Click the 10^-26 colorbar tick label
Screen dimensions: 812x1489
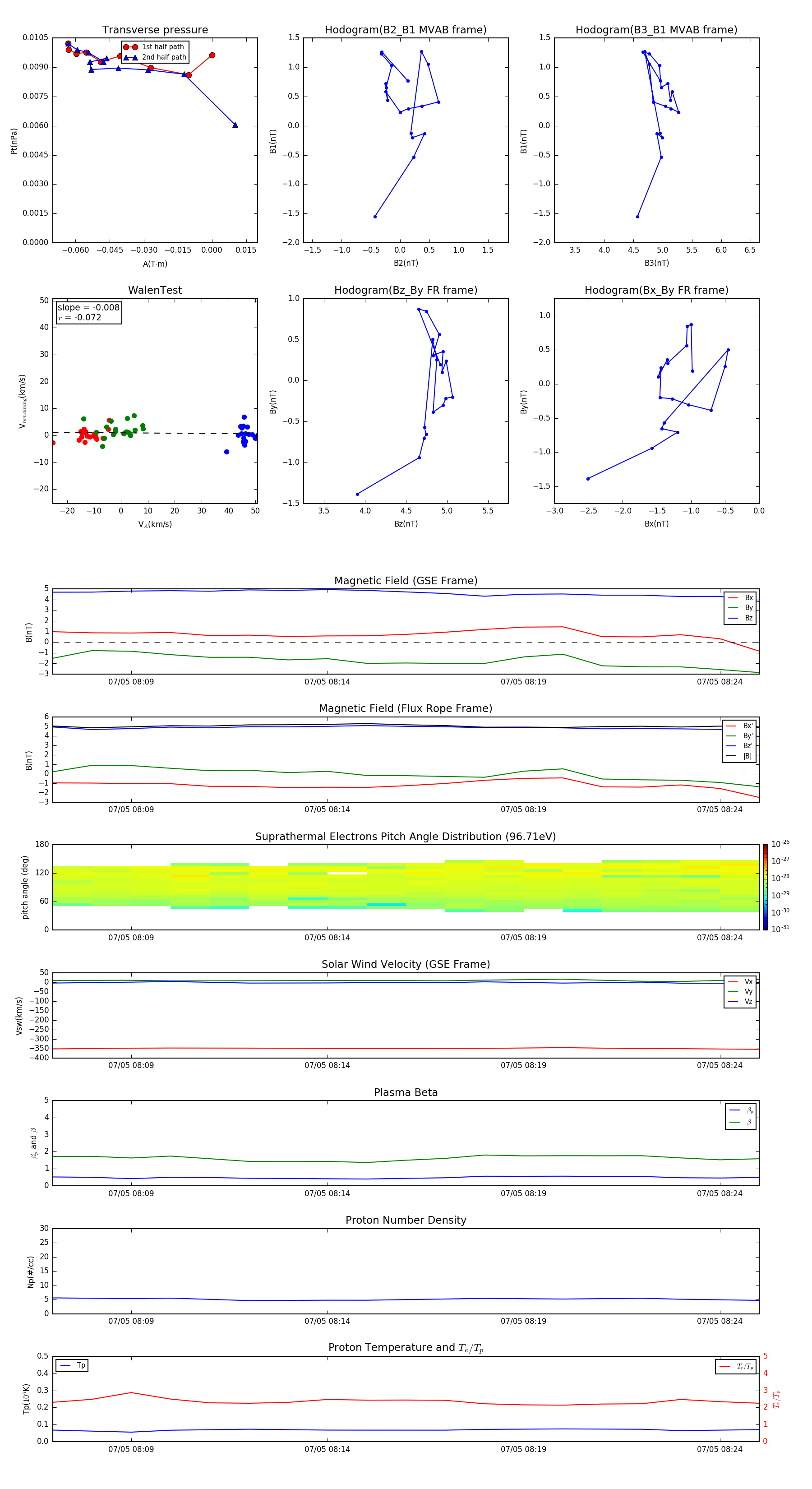point(780,844)
